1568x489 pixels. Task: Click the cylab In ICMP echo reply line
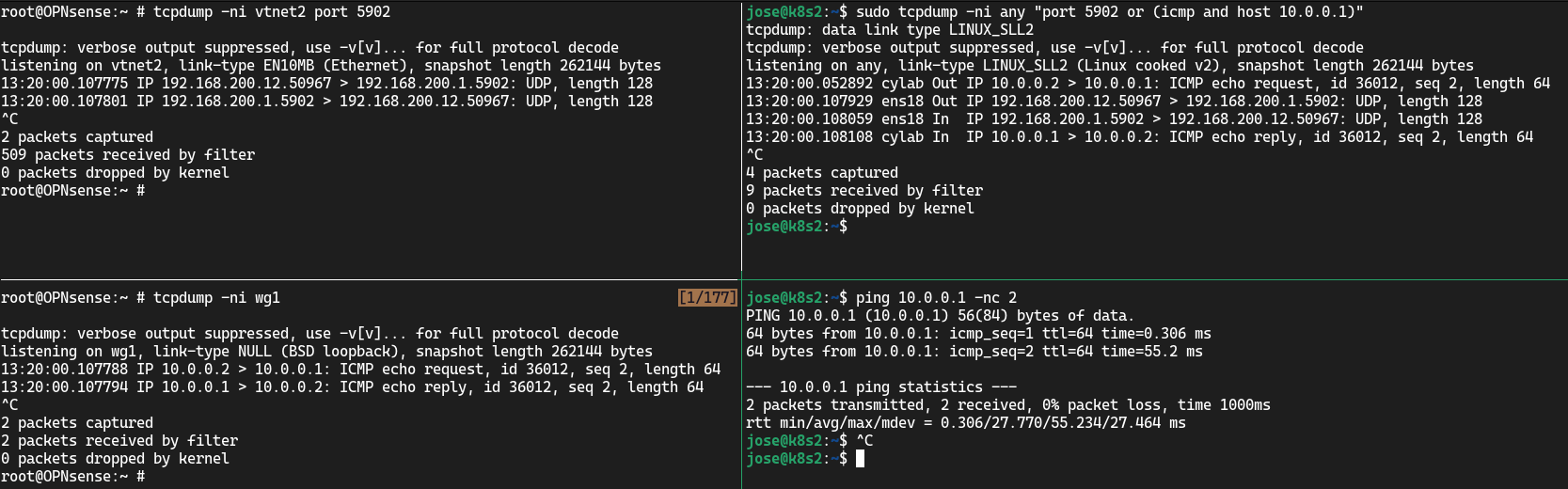1139,137
